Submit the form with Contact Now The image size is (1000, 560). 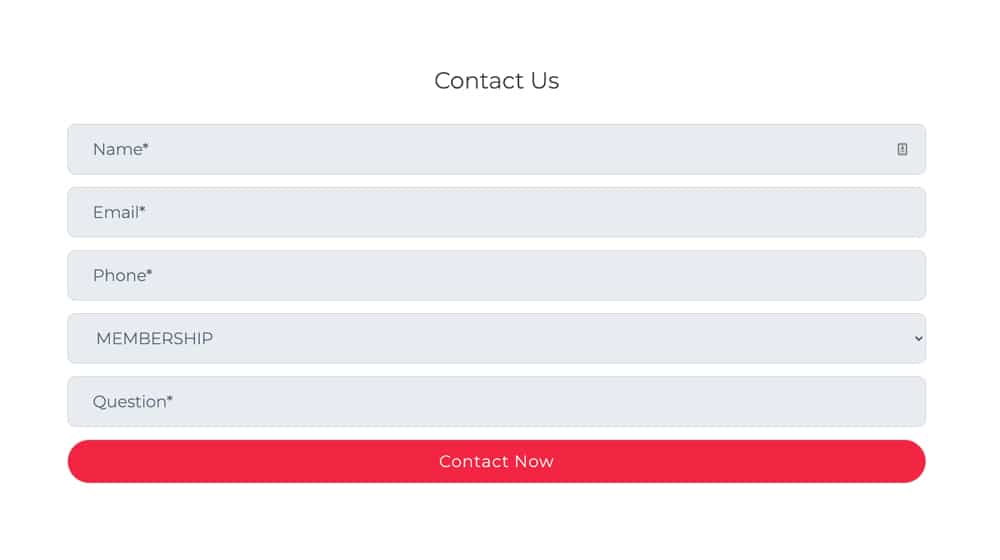(496, 461)
